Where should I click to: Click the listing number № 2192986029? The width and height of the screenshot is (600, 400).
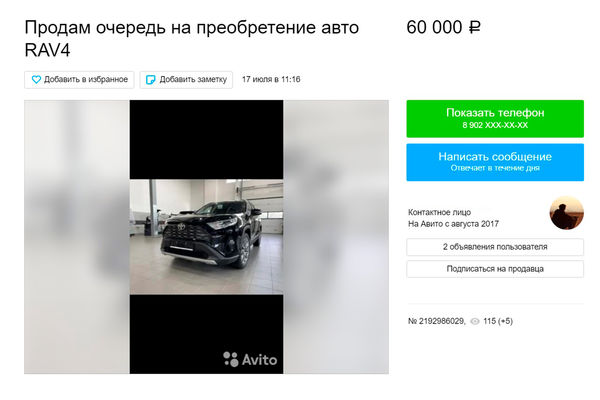pyautogui.click(x=437, y=321)
